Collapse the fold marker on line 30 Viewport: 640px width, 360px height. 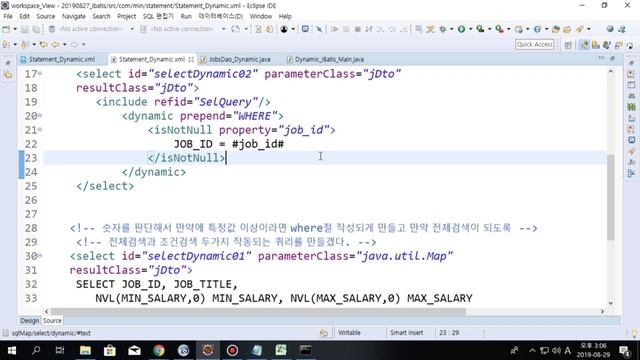[40, 256]
